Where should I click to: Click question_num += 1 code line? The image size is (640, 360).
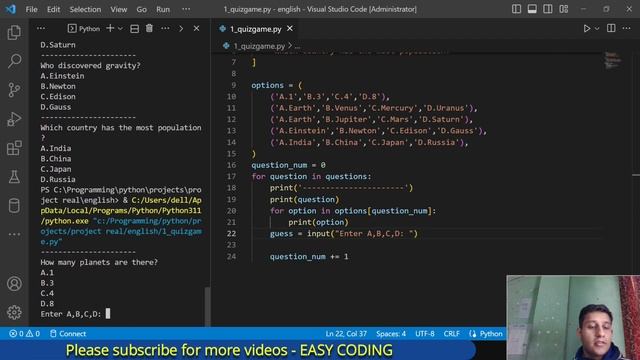pos(309,256)
